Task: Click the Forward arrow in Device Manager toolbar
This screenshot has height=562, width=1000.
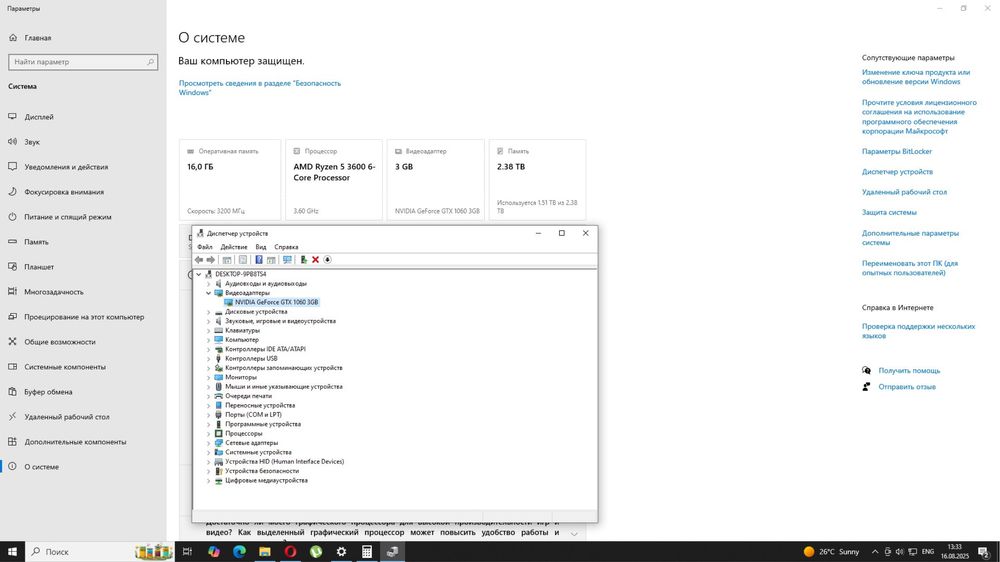Action: 210,260
